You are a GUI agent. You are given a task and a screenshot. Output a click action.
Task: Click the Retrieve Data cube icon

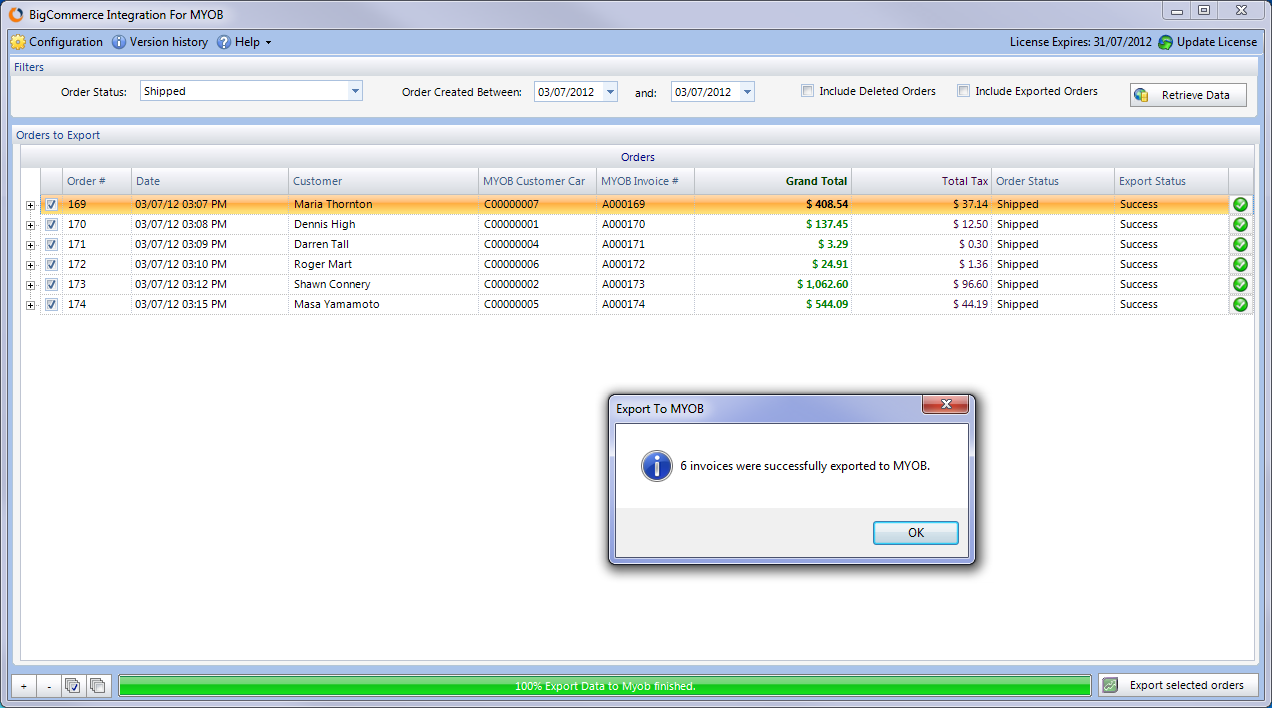click(1141, 94)
